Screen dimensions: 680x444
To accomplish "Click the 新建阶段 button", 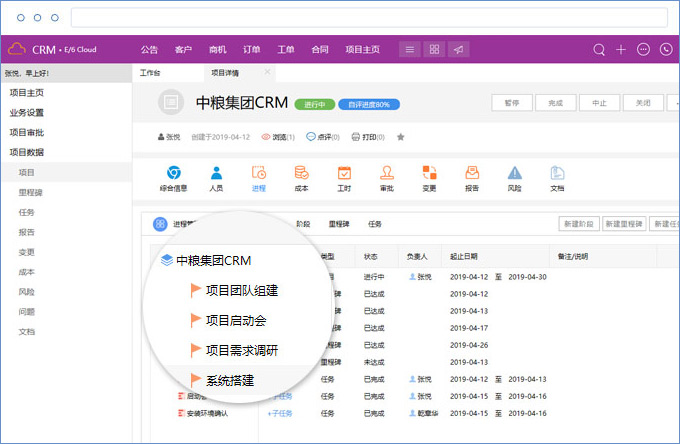I will pos(578,224).
